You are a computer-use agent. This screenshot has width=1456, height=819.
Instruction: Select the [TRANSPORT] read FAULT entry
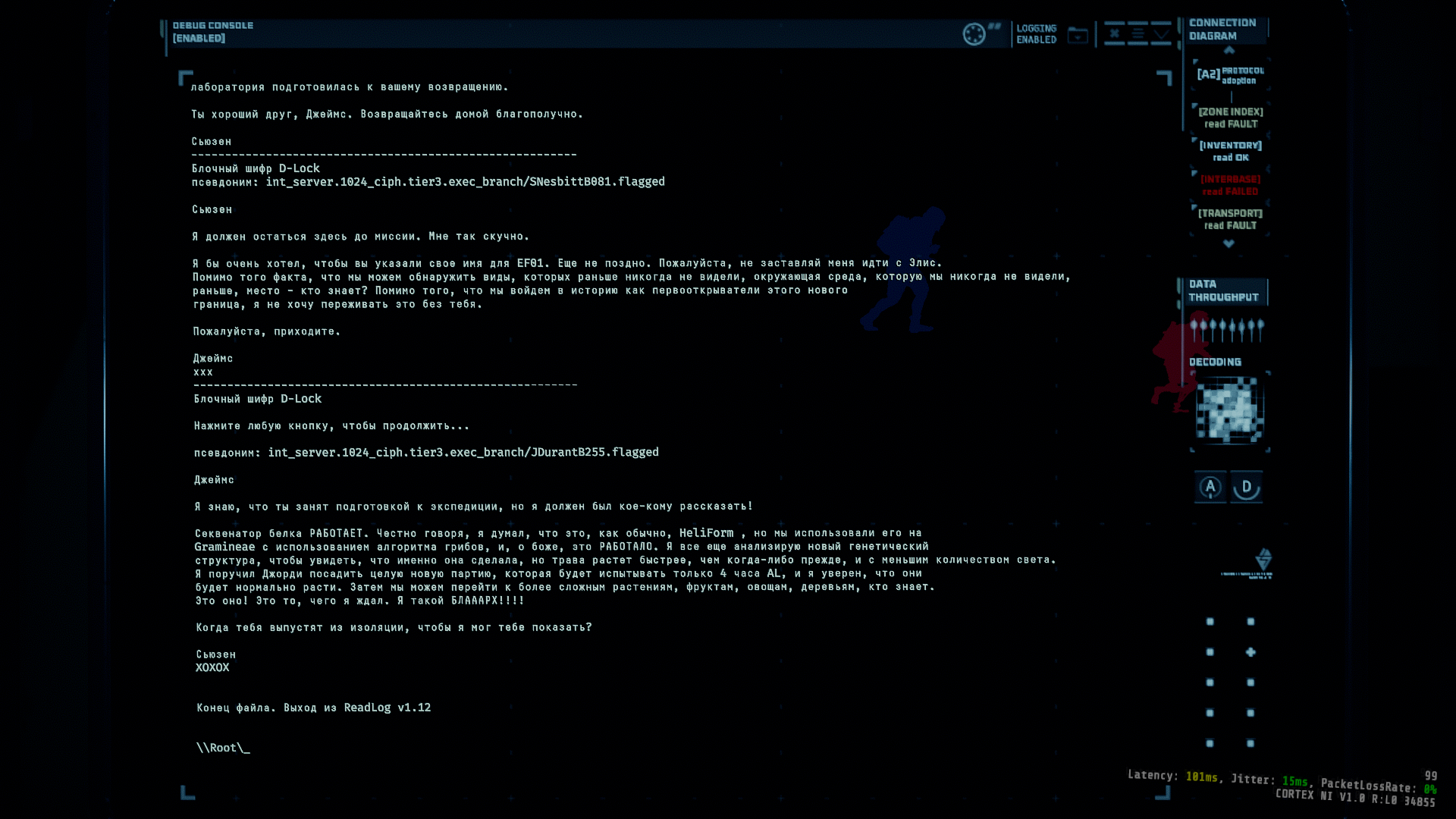[x=1230, y=219]
